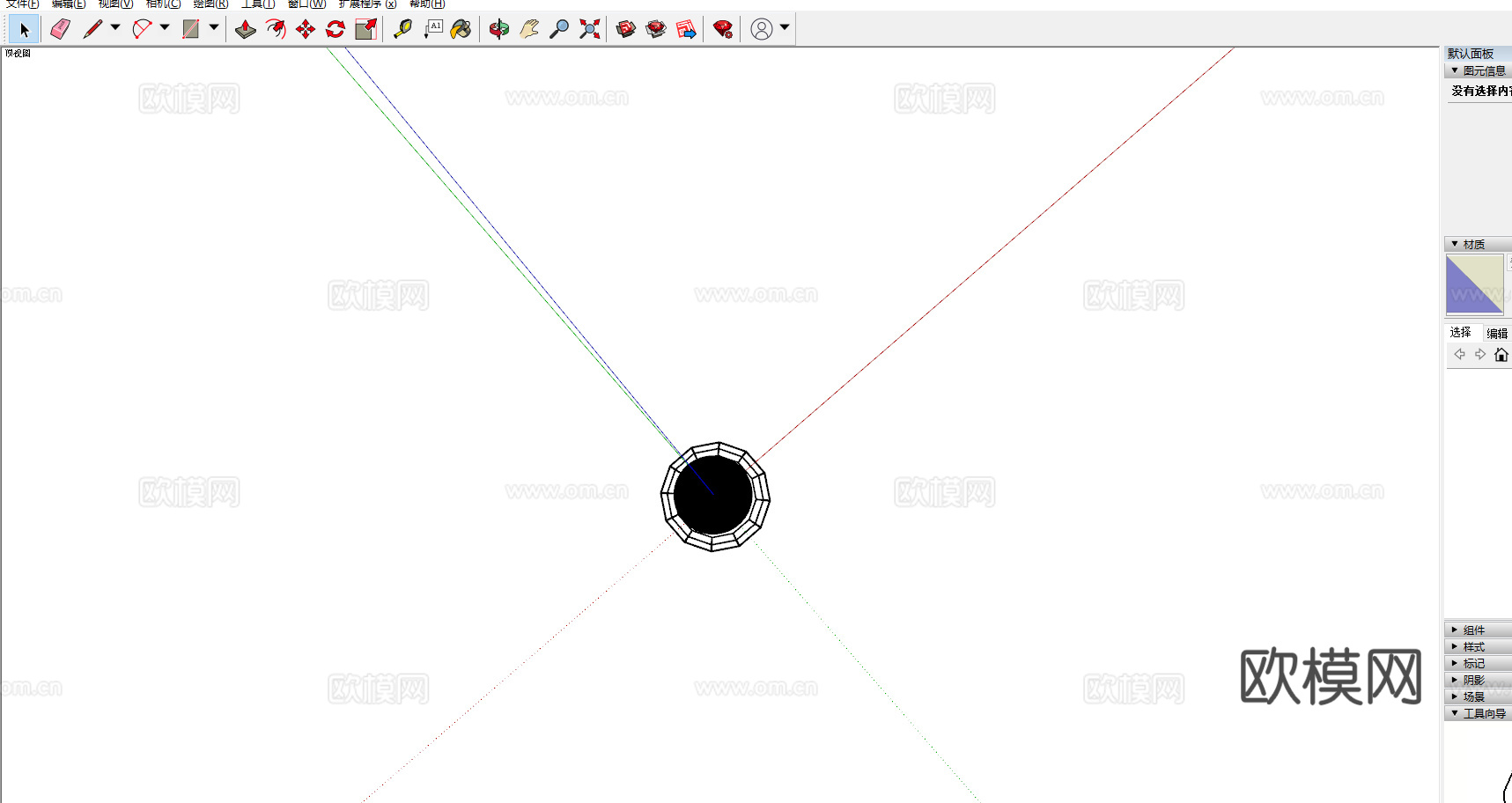Open the 绘图(R) menu
The height and width of the screenshot is (803, 1512).
210,4
